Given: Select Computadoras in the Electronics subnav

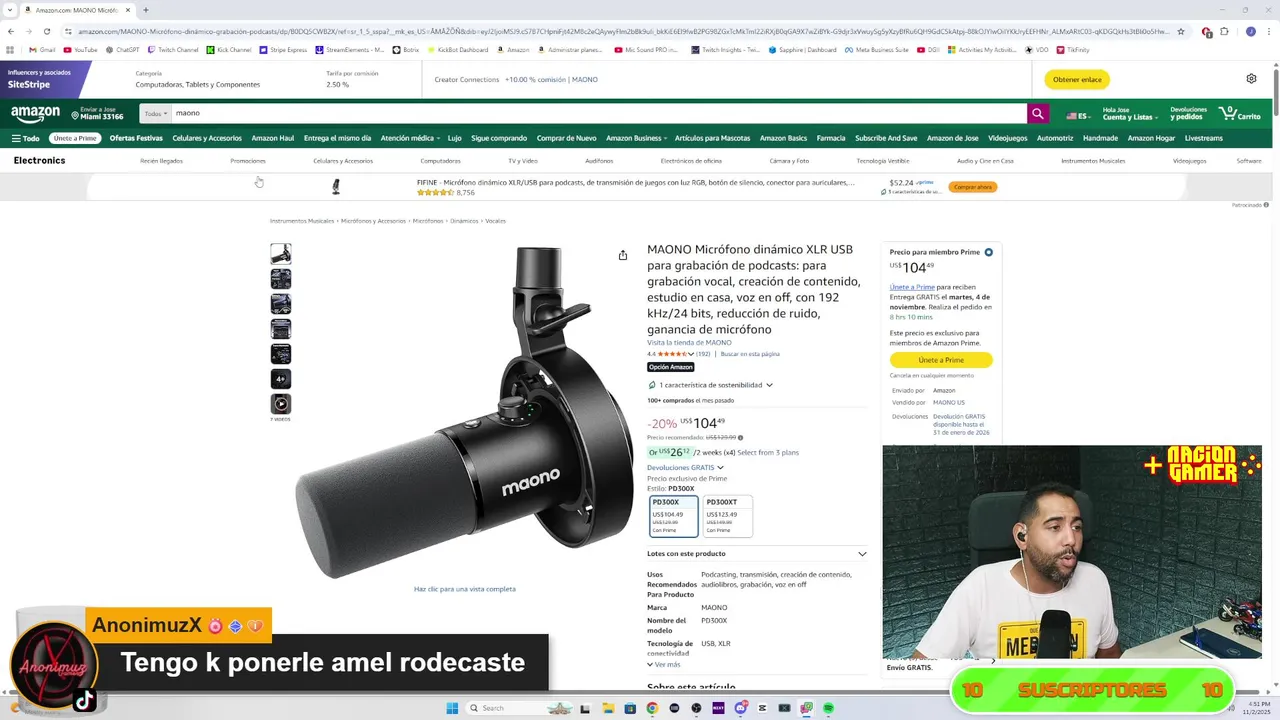Looking at the screenshot, I should point(441,161).
